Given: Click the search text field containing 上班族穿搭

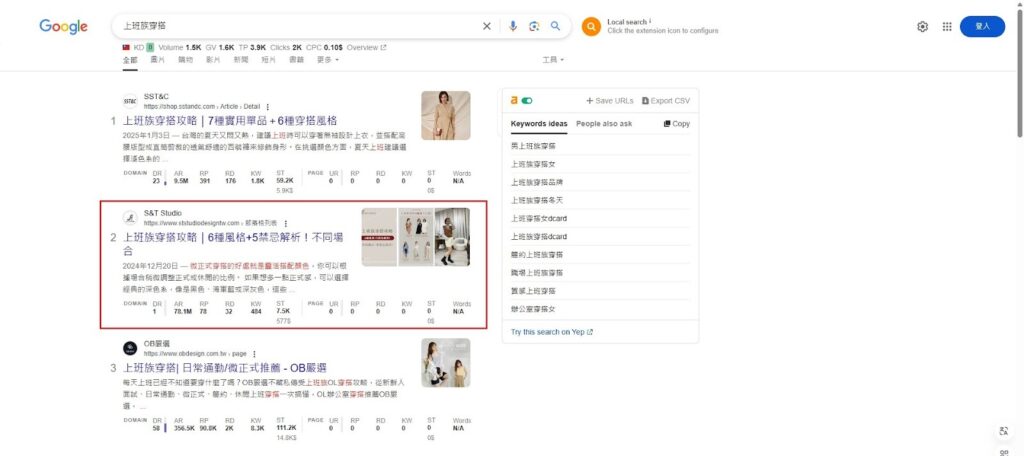Looking at the screenshot, I should (297, 26).
